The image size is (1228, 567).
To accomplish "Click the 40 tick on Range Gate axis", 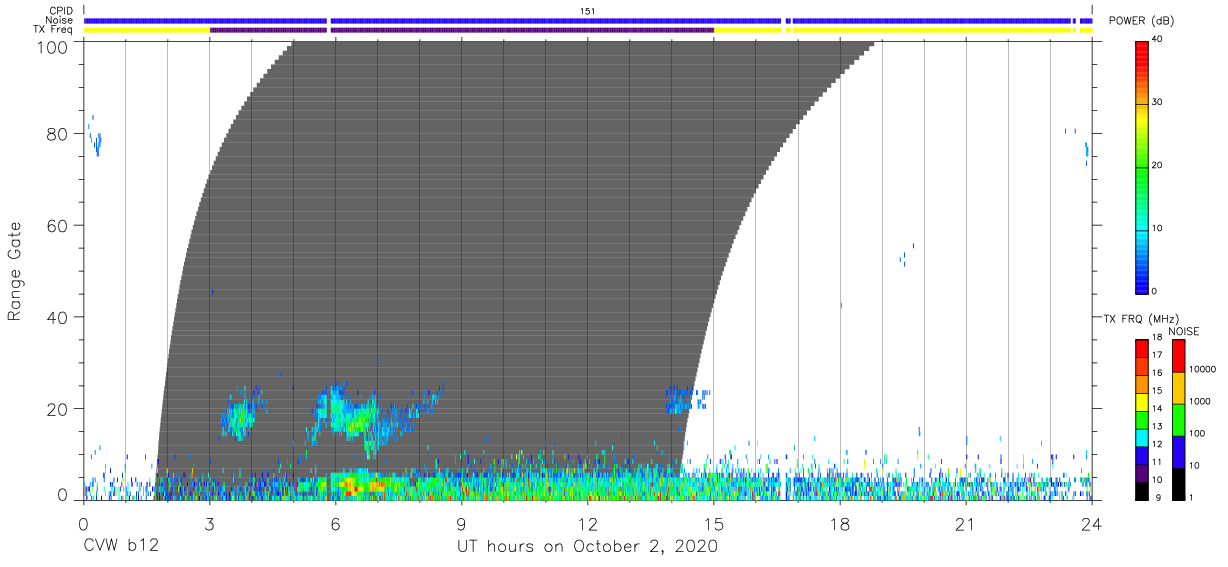I will click(x=59, y=317).
